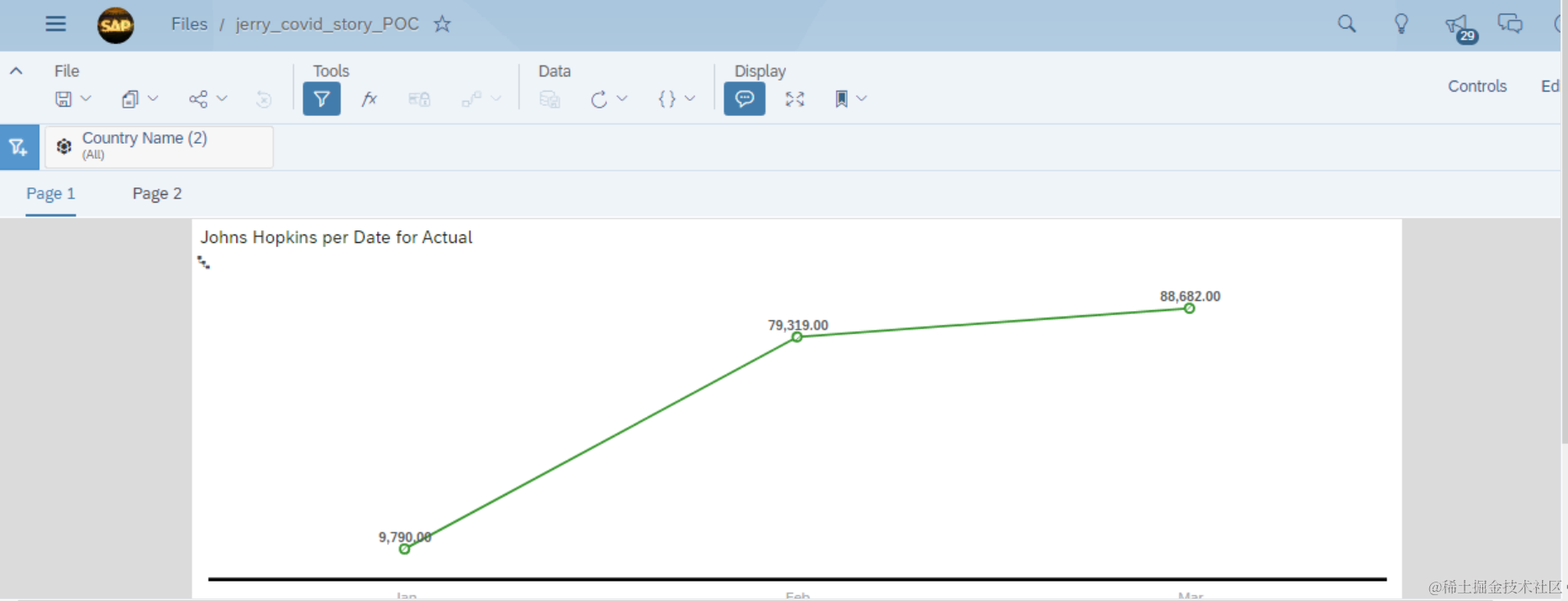Click the Copy icon in File

point(129,99)
